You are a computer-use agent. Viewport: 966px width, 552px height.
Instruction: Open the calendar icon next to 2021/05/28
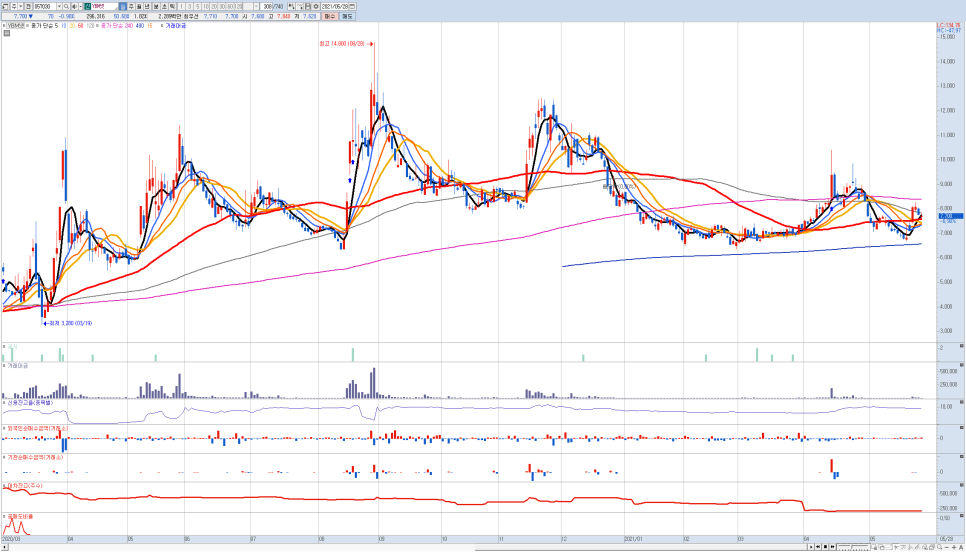[352, 6]
